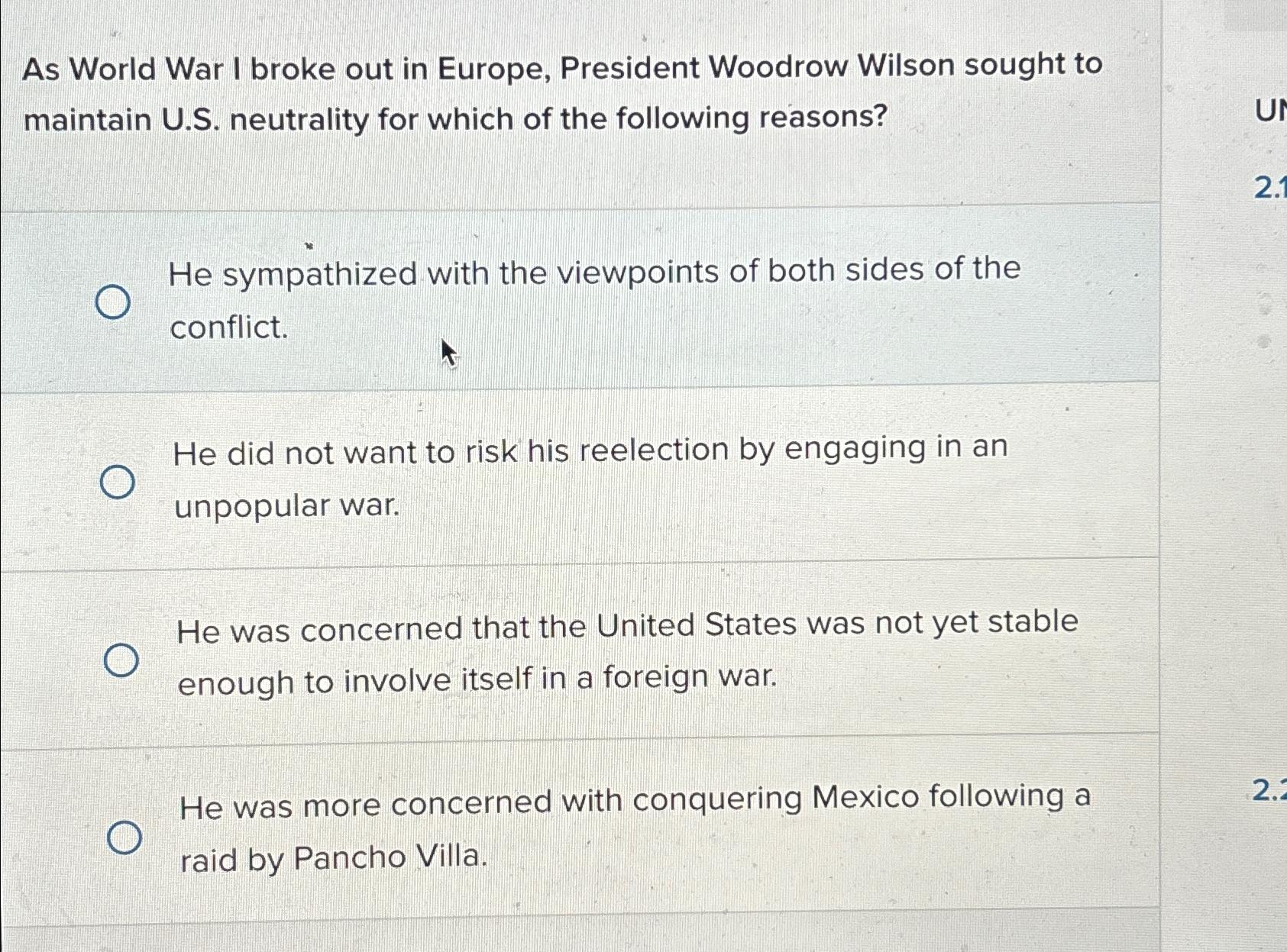Select the radio for the Pancho Villa answer
The height and width of the screenshot is (952, 1287).
point(127,837)
